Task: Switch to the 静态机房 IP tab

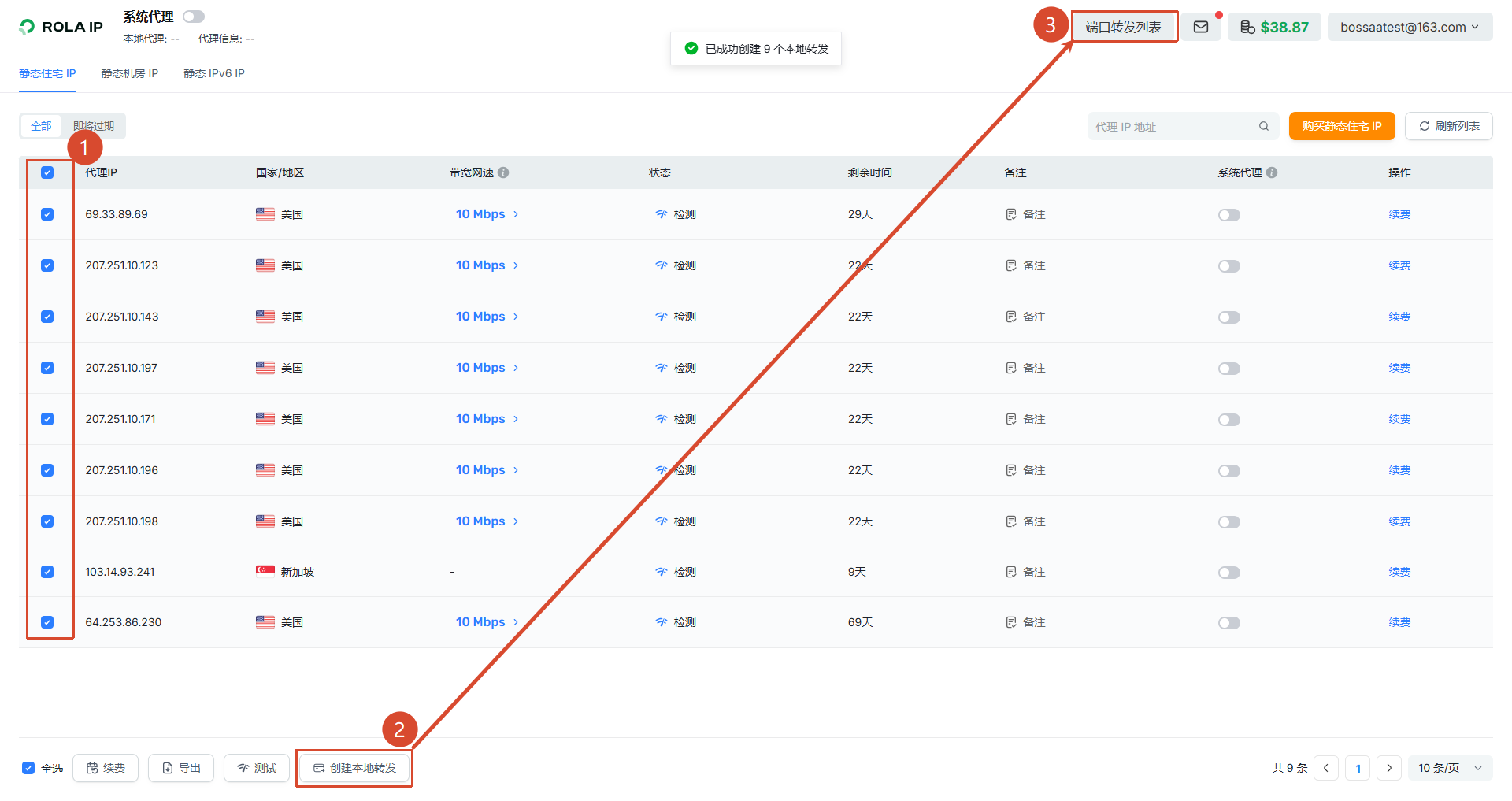Action: (x=130, y=73)
